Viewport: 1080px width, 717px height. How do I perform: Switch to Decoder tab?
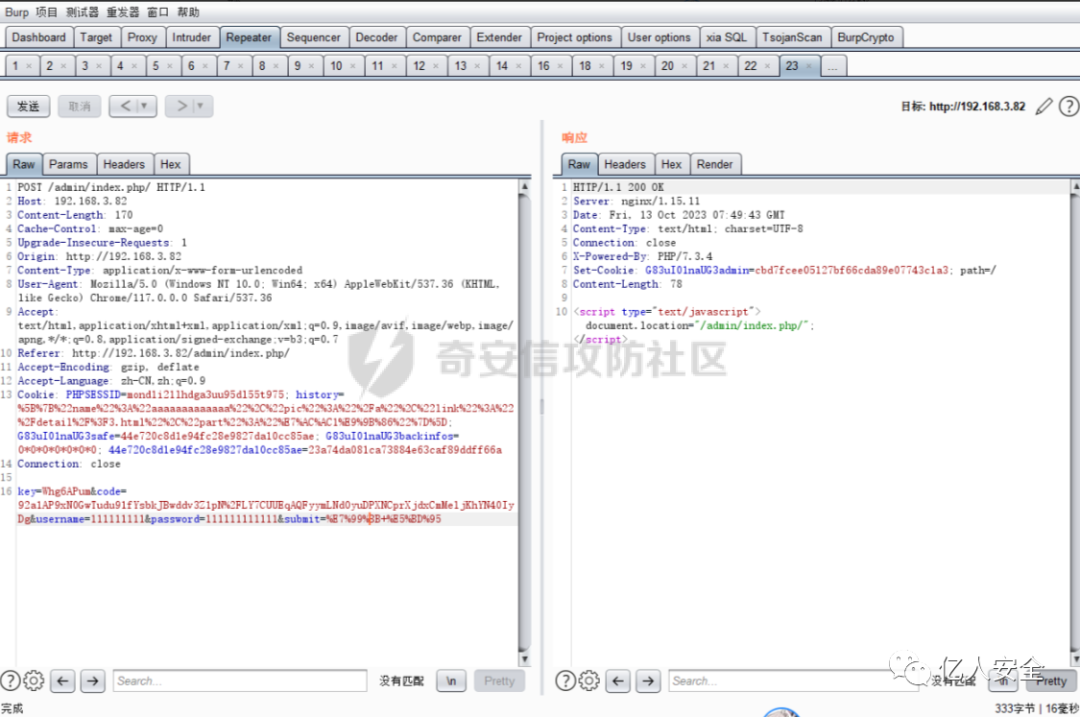(x=376, y=37)
